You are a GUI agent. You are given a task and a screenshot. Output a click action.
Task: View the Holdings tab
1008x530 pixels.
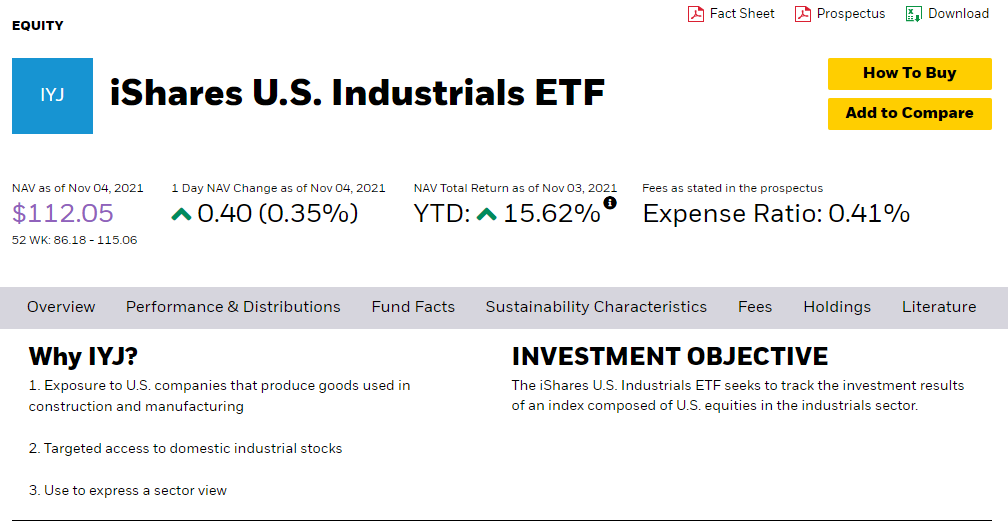(x=837, y=307)
